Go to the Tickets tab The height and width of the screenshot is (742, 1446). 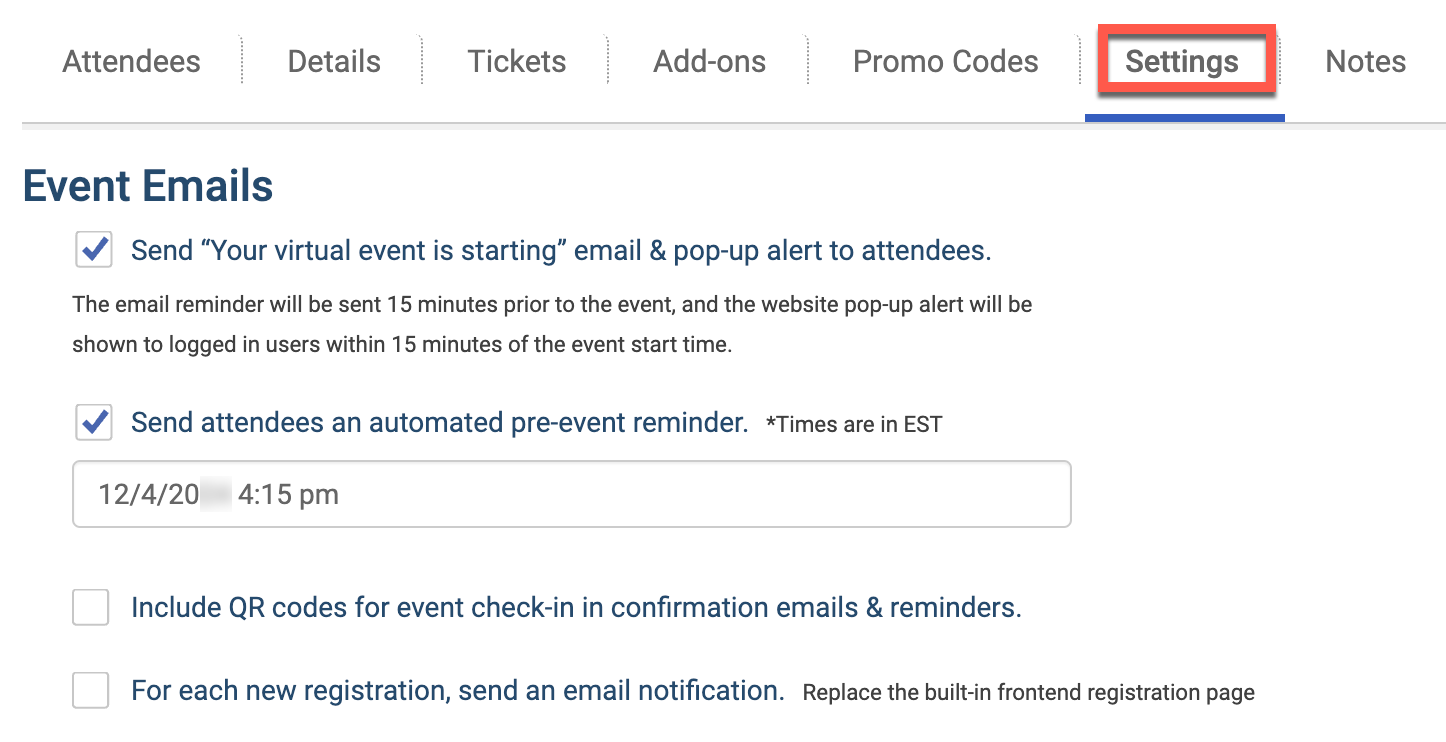click(x=517, y=62)
